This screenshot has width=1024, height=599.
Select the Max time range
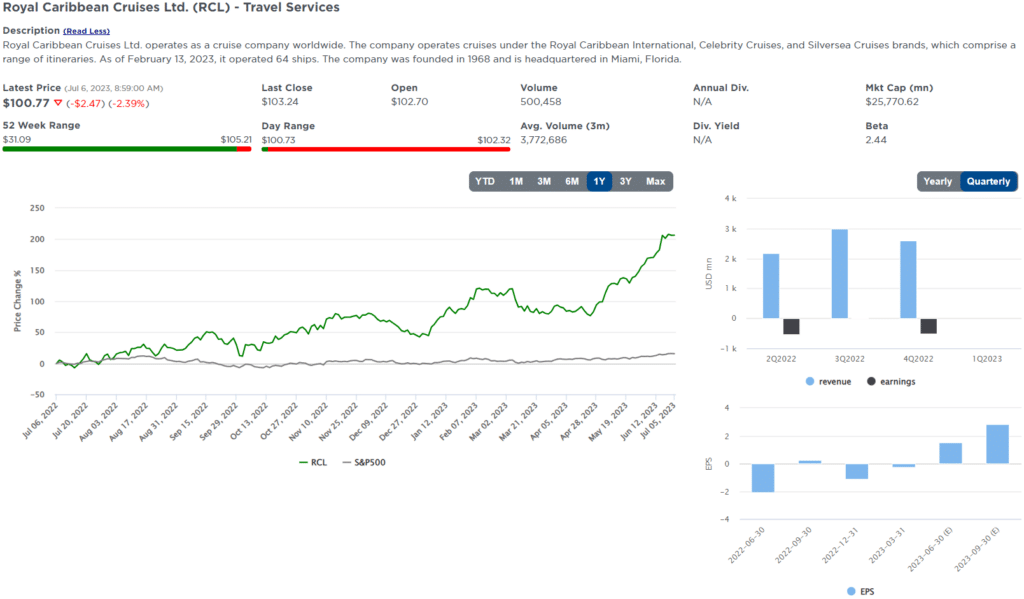point(656,182)
